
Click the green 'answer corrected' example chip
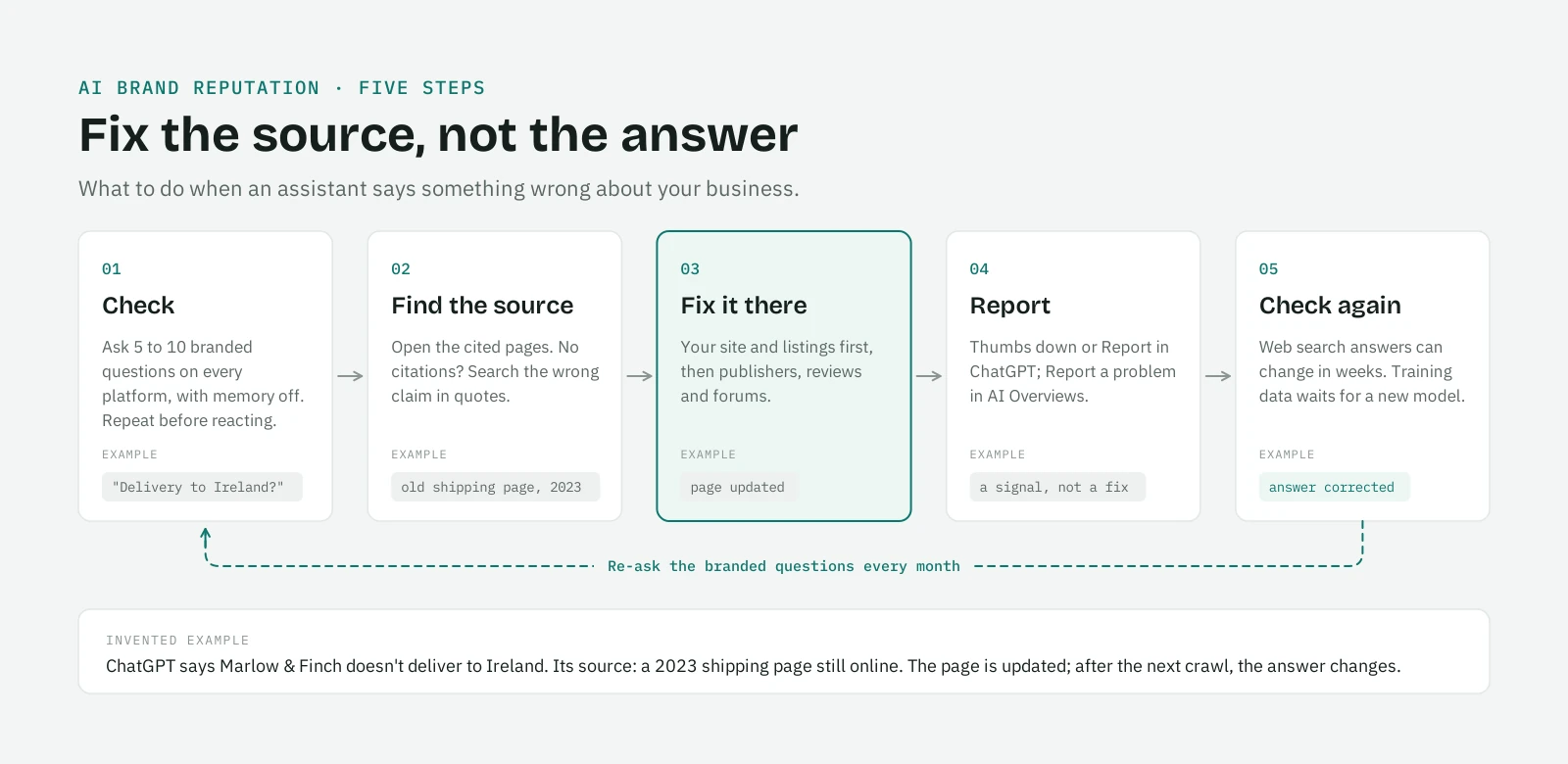coord(1334,487)
